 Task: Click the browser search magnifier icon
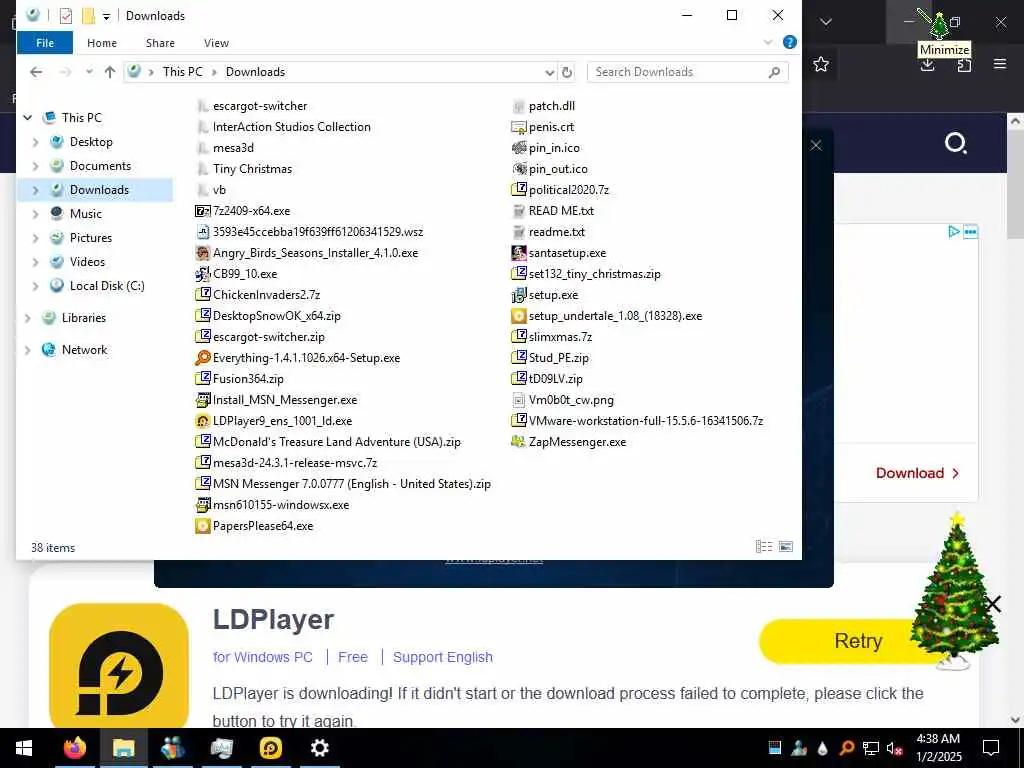(955, 142)
